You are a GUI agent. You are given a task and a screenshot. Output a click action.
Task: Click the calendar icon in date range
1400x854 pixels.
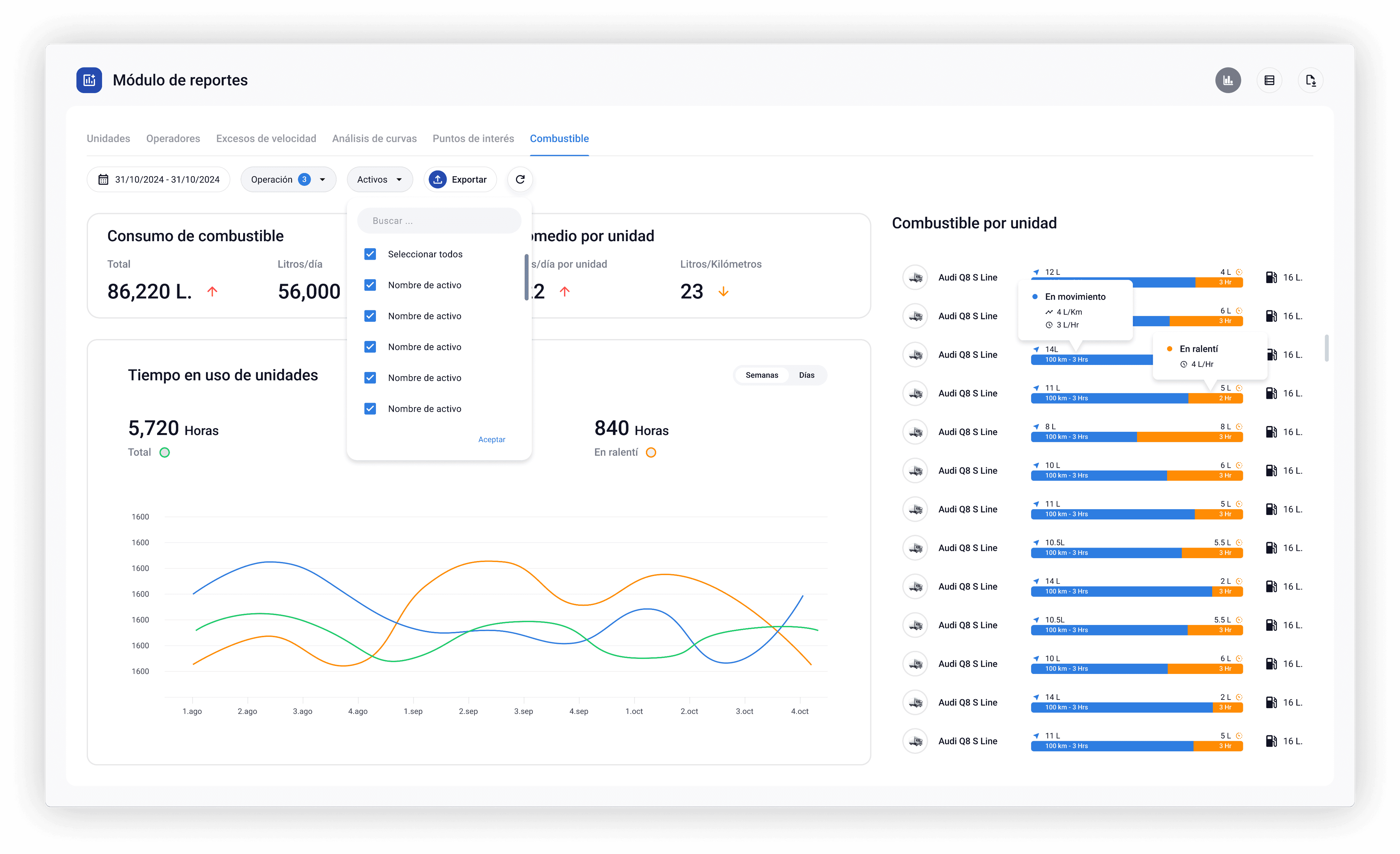[103, 179]
